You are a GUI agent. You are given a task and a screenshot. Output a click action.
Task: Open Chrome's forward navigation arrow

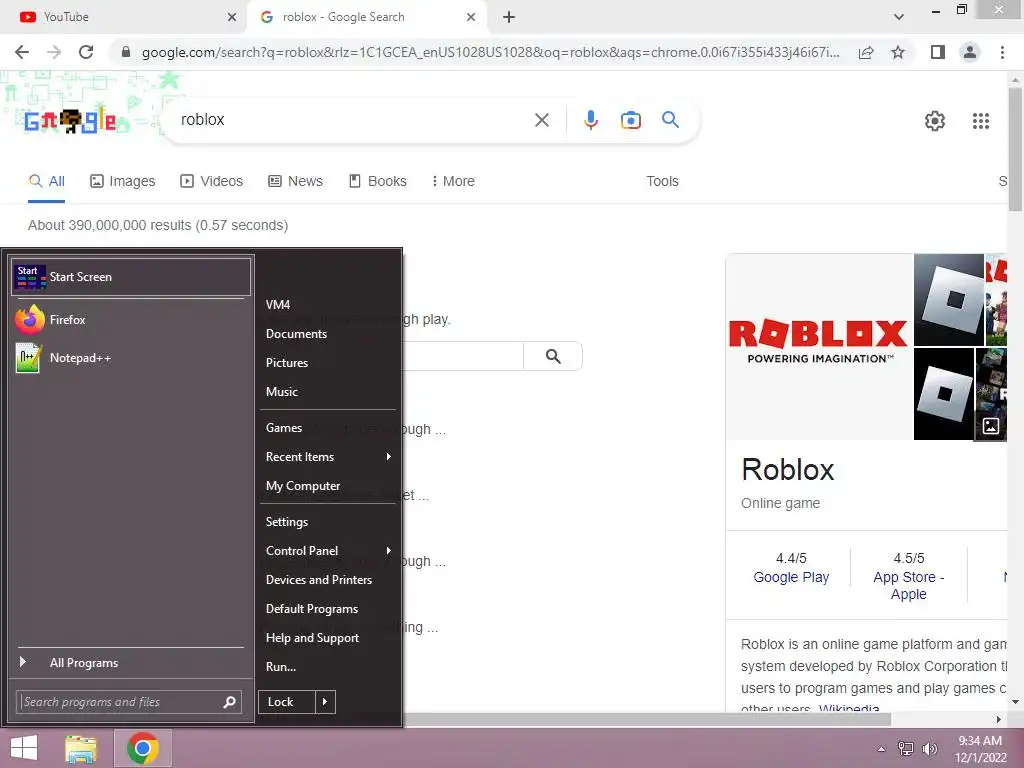click(x=54, y=52)
